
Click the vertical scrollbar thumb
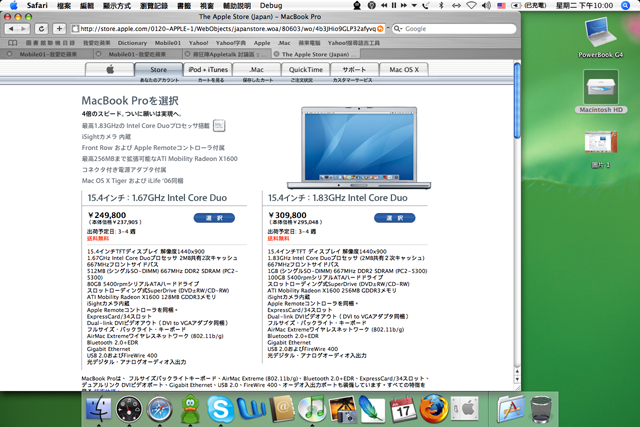(517, 100)
